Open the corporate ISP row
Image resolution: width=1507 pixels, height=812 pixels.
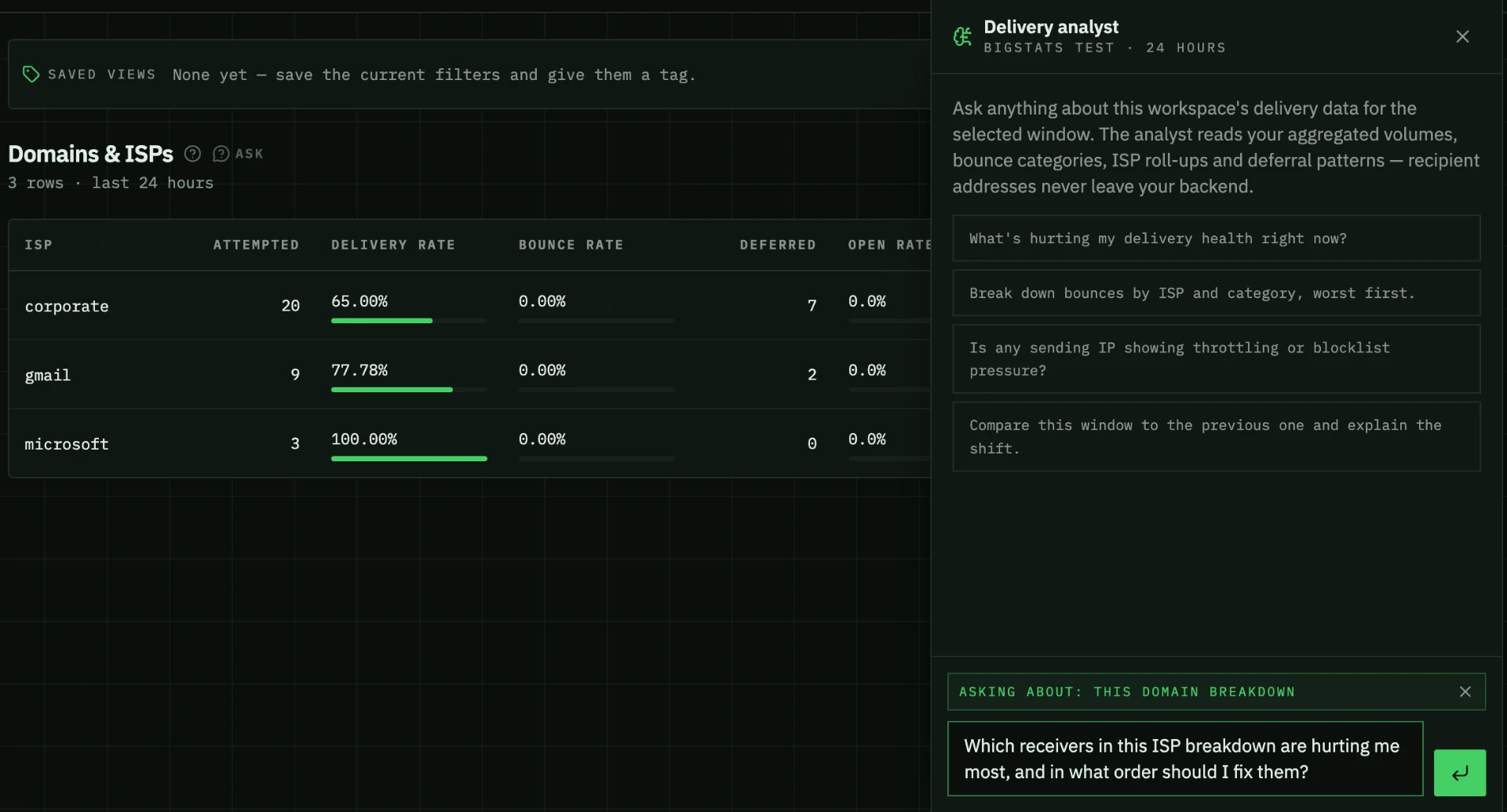click(x=469, y=306)
